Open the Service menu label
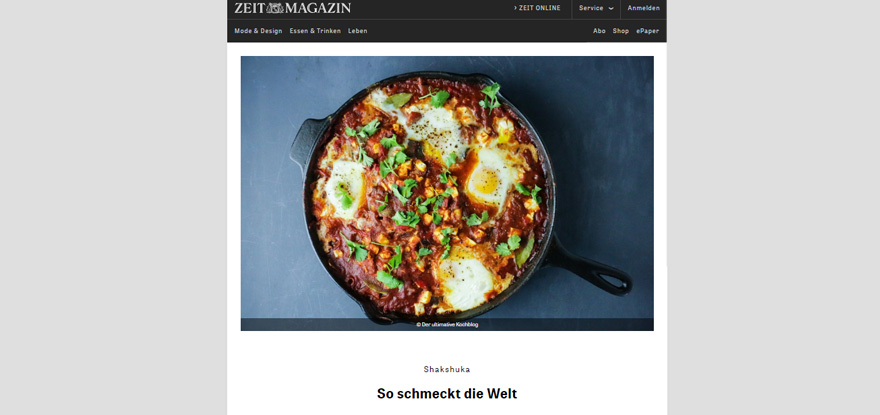This screenshot has width=880, height=415. [591, 8]
